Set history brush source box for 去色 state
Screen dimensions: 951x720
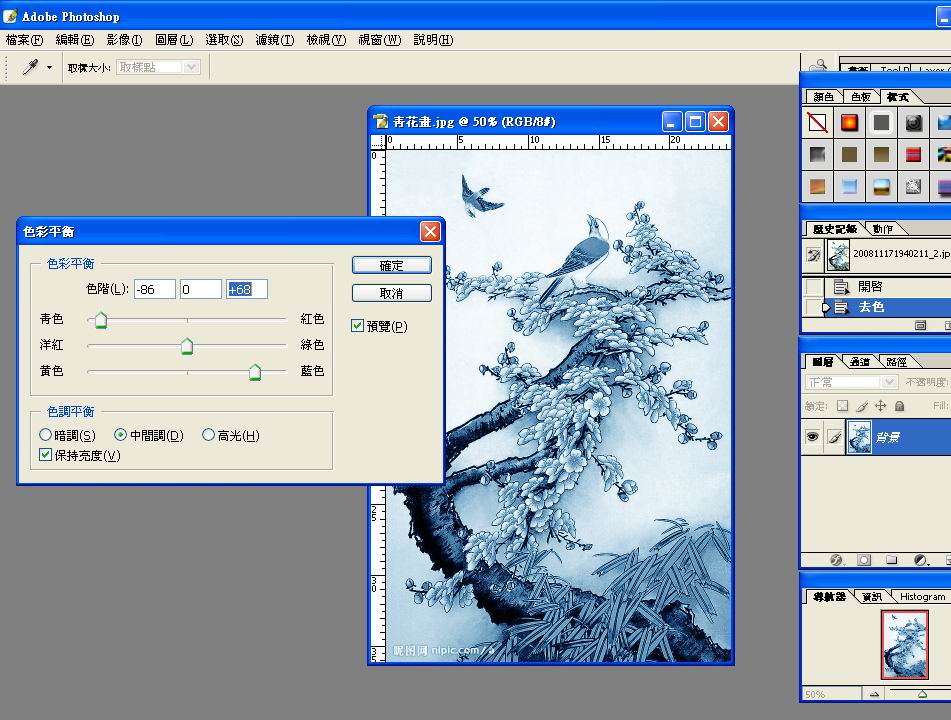813,307
